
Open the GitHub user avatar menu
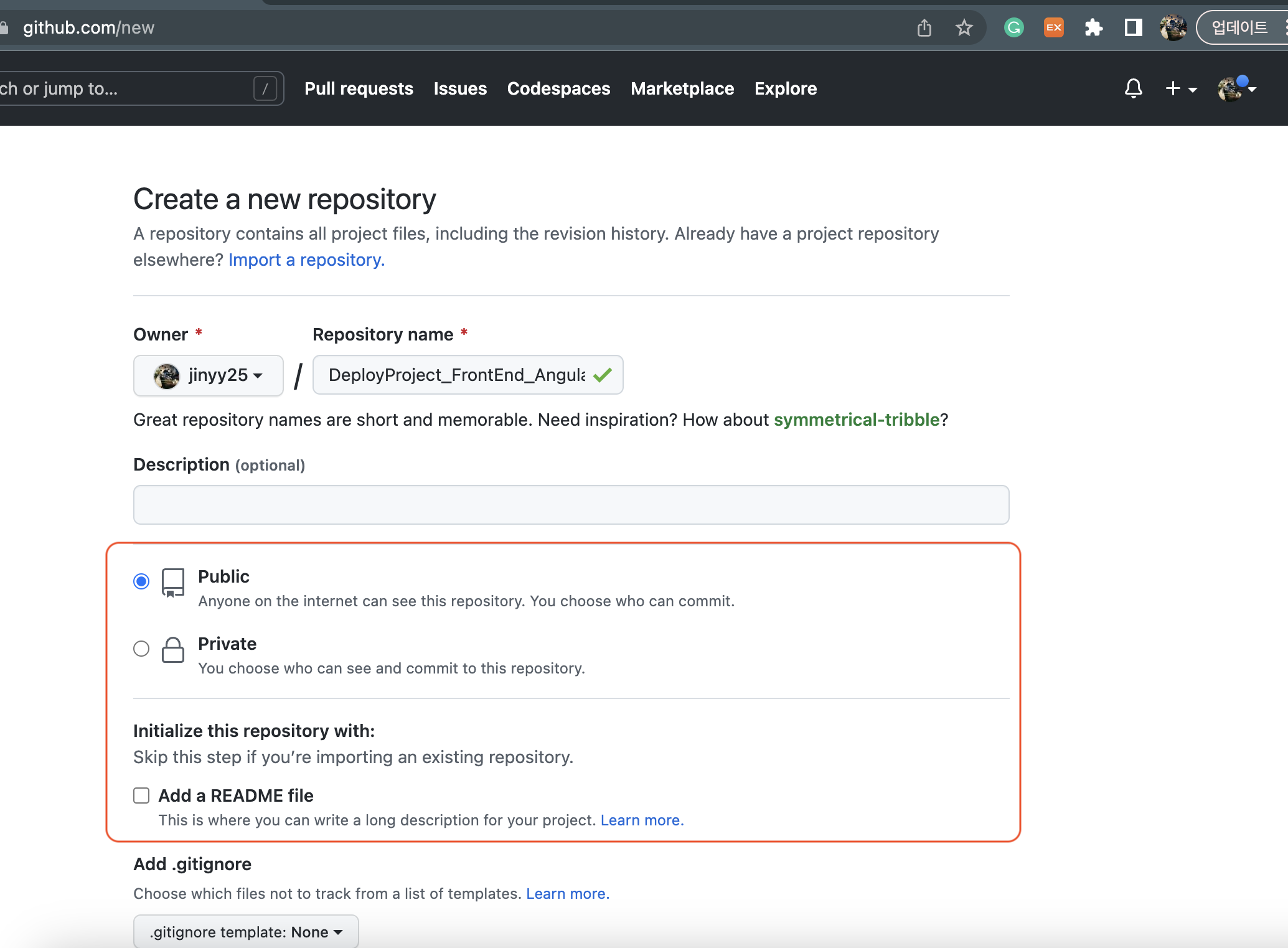point(1237,88)
